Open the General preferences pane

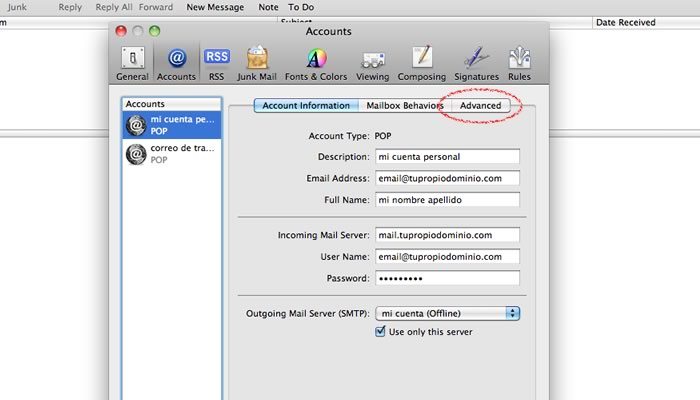[132, 63]
